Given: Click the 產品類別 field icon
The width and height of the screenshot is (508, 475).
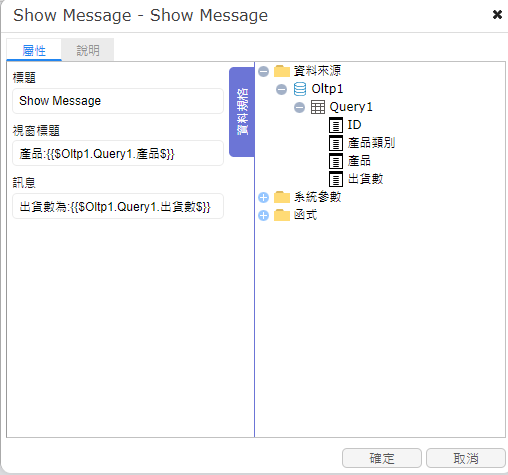Looking at the screenshot, I should (x=336, y=143).
